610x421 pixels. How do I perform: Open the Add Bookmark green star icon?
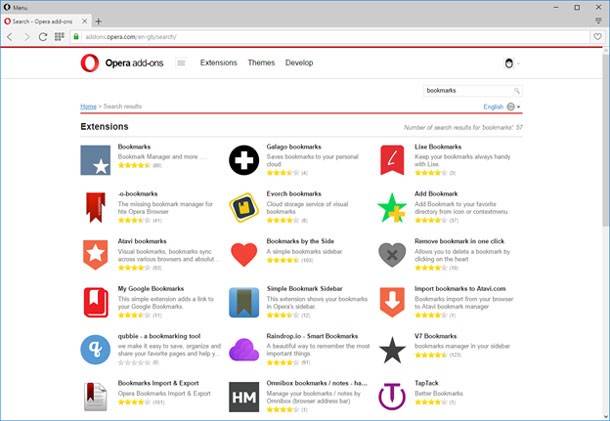pos(392,208)
